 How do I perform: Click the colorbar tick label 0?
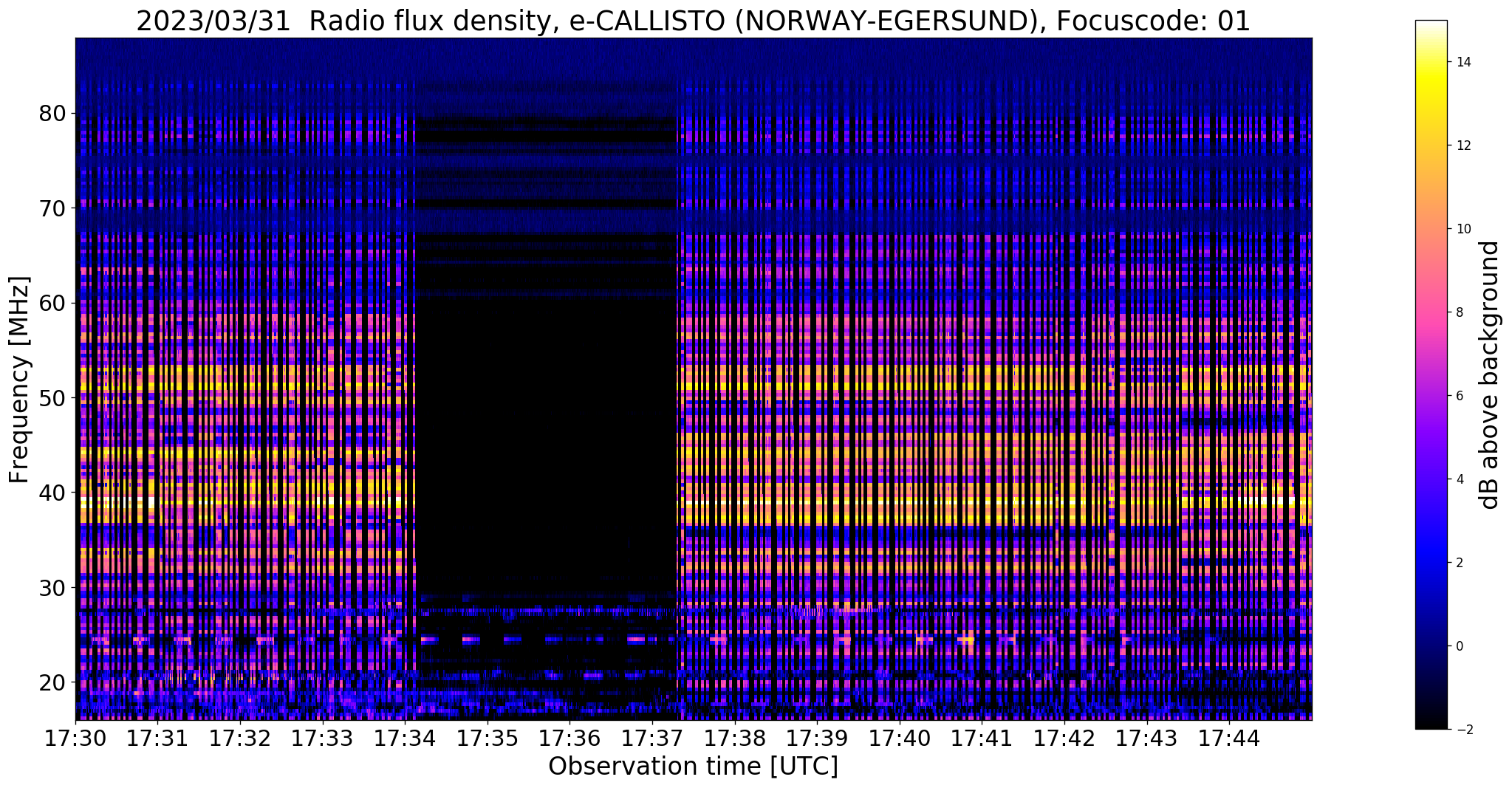click(x=1459, y=646)
